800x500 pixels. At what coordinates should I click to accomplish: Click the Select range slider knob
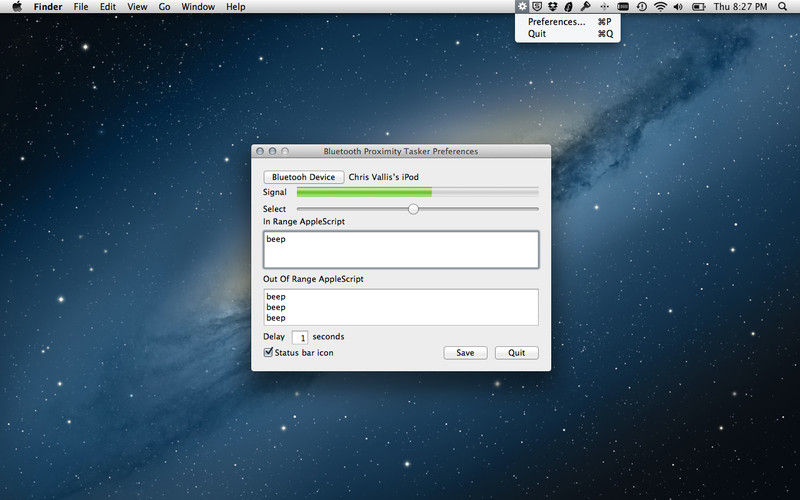click(x=413, y=209)
